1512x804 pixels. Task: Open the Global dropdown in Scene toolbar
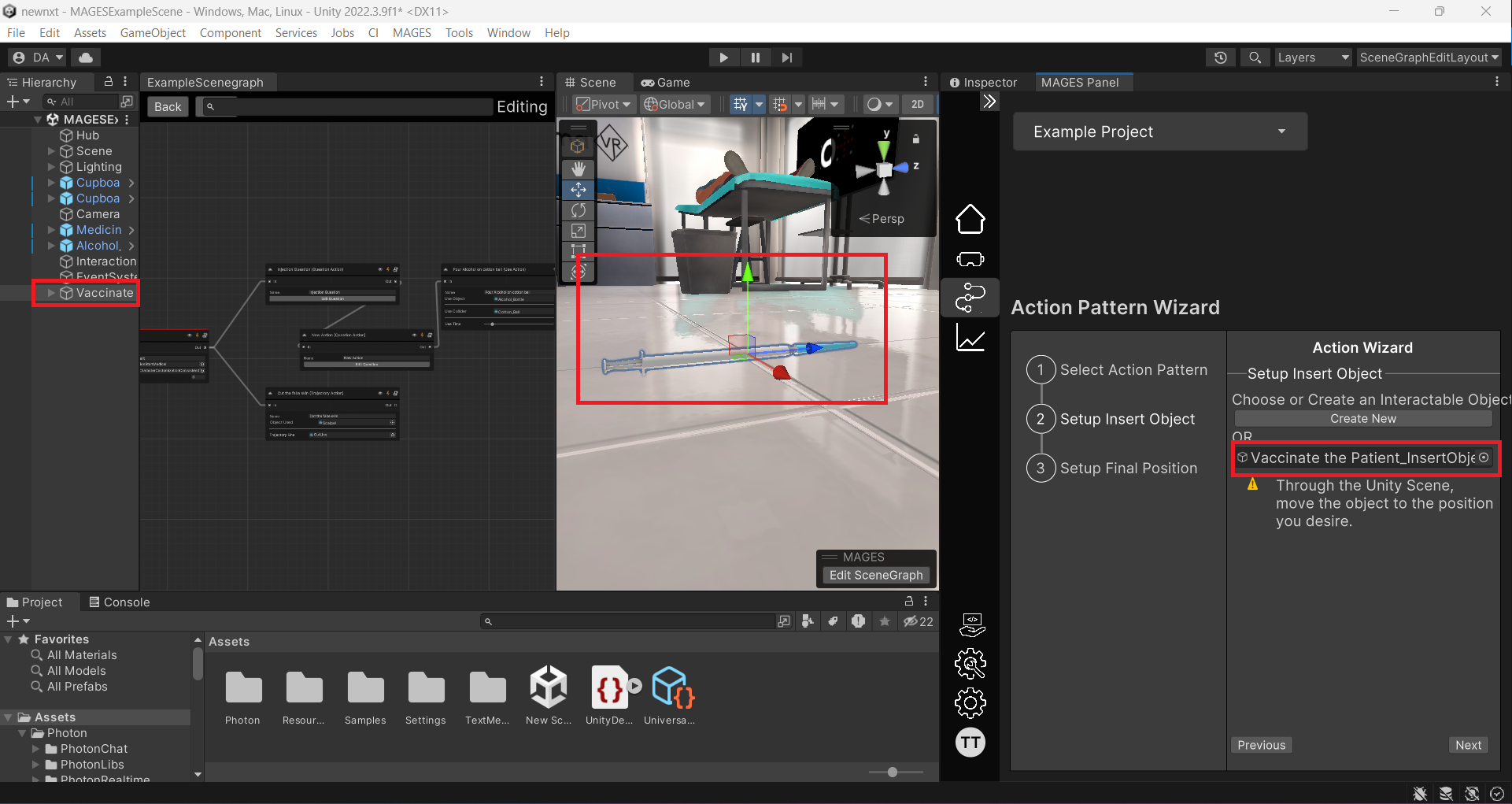[675, 104]
